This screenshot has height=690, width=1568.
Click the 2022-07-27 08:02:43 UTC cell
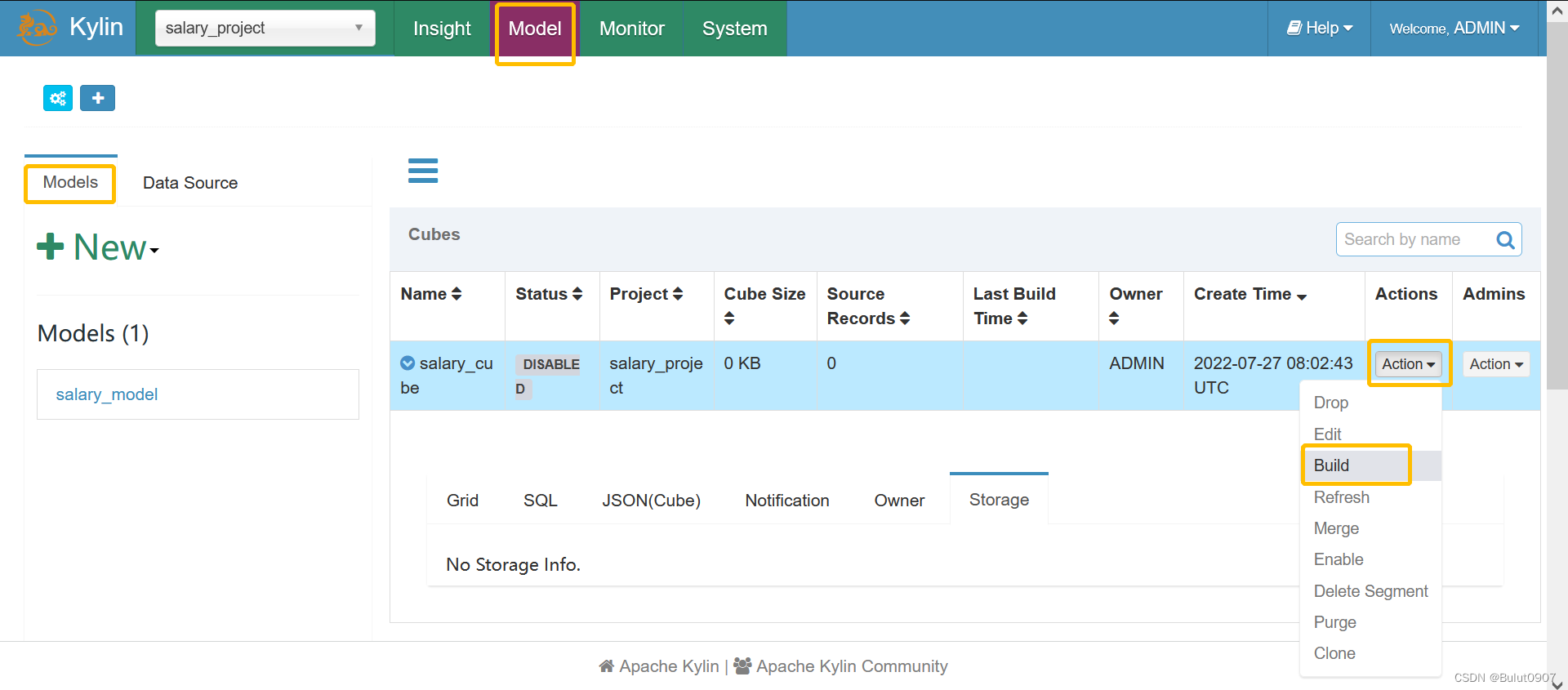[1272, 376]
